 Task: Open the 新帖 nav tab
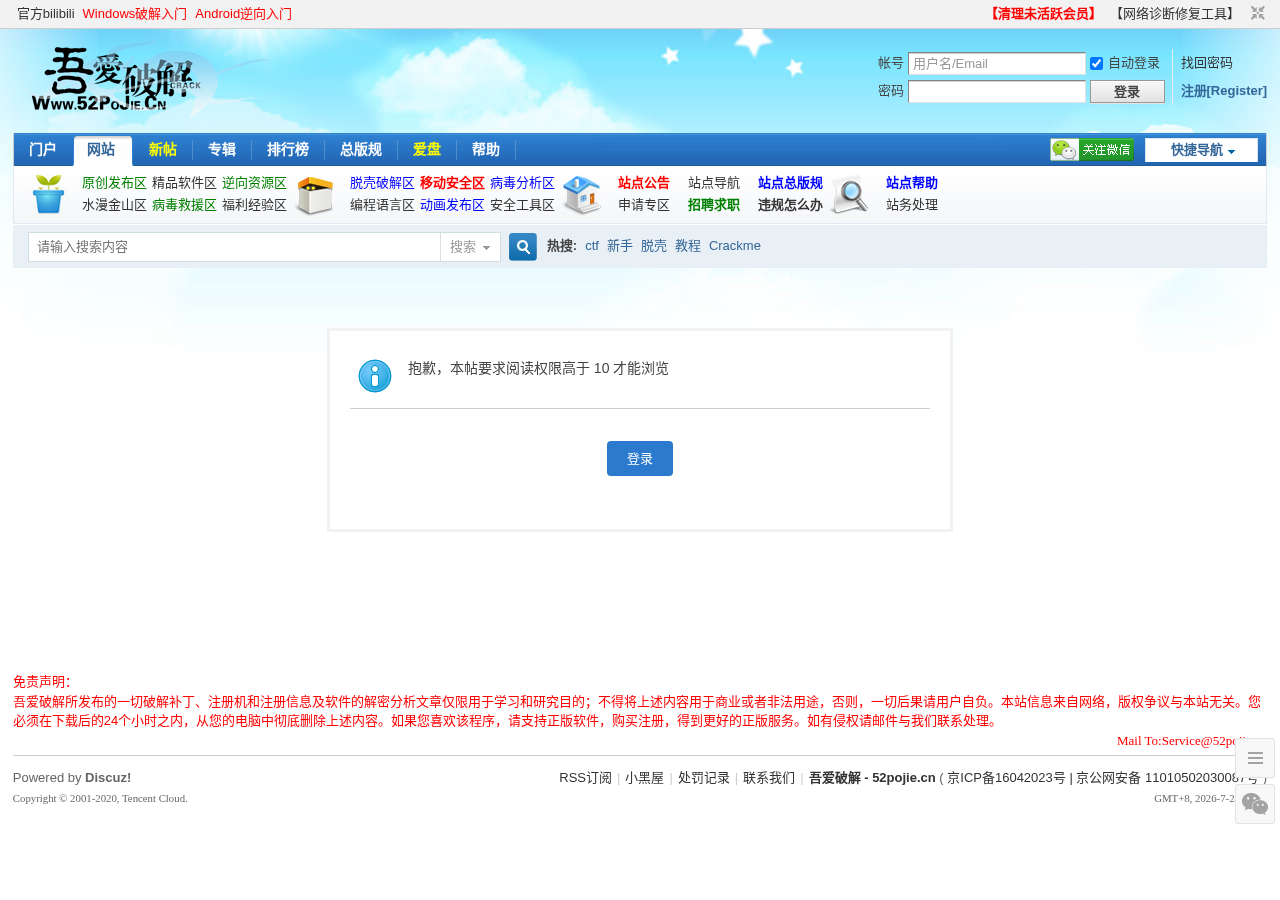pyautogui.click(x=163, y=150)
